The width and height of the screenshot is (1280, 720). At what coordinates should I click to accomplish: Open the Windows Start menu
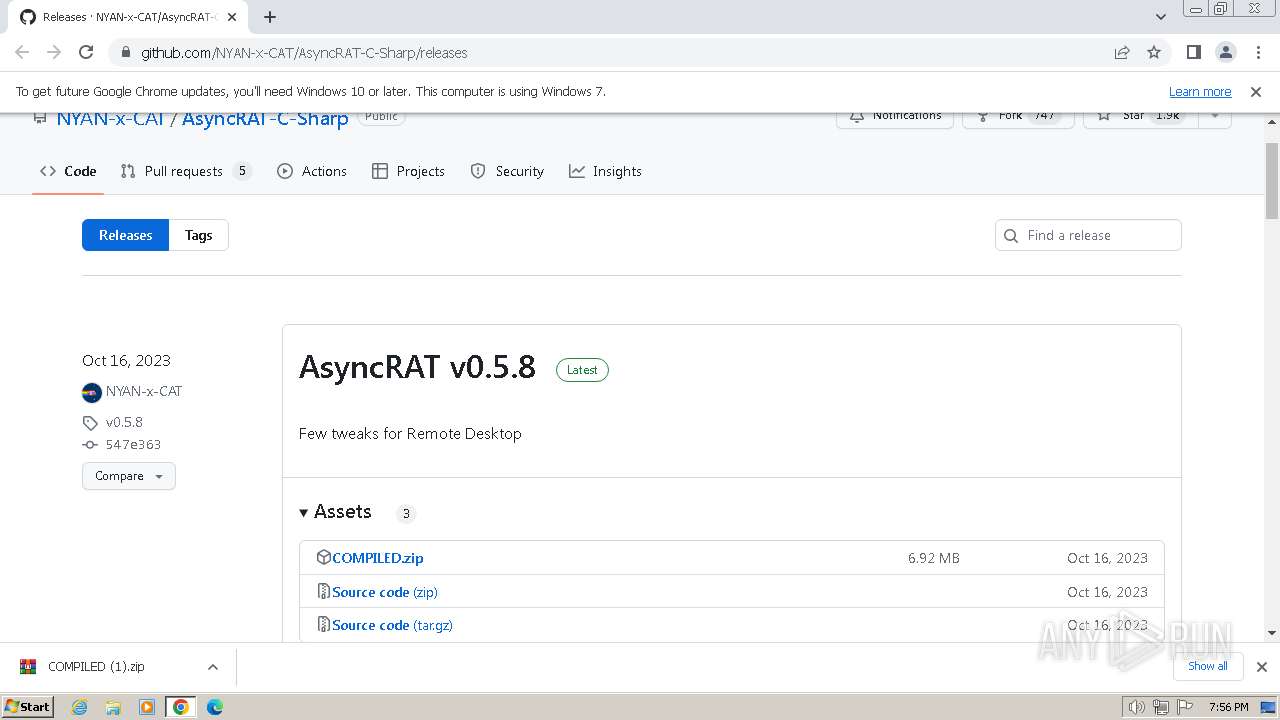[x=28, y=706]
